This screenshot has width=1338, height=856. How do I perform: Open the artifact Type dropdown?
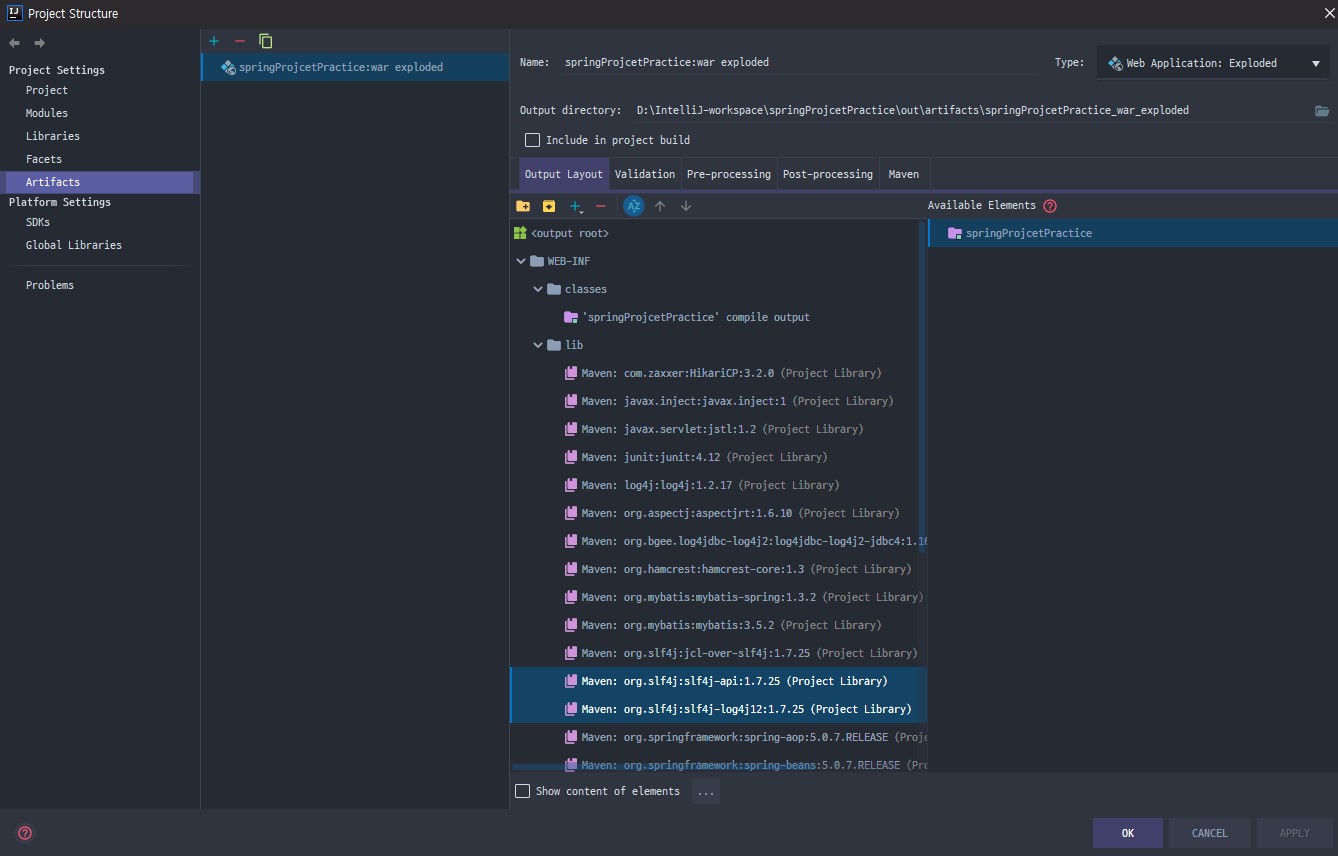coord(1214,63)
